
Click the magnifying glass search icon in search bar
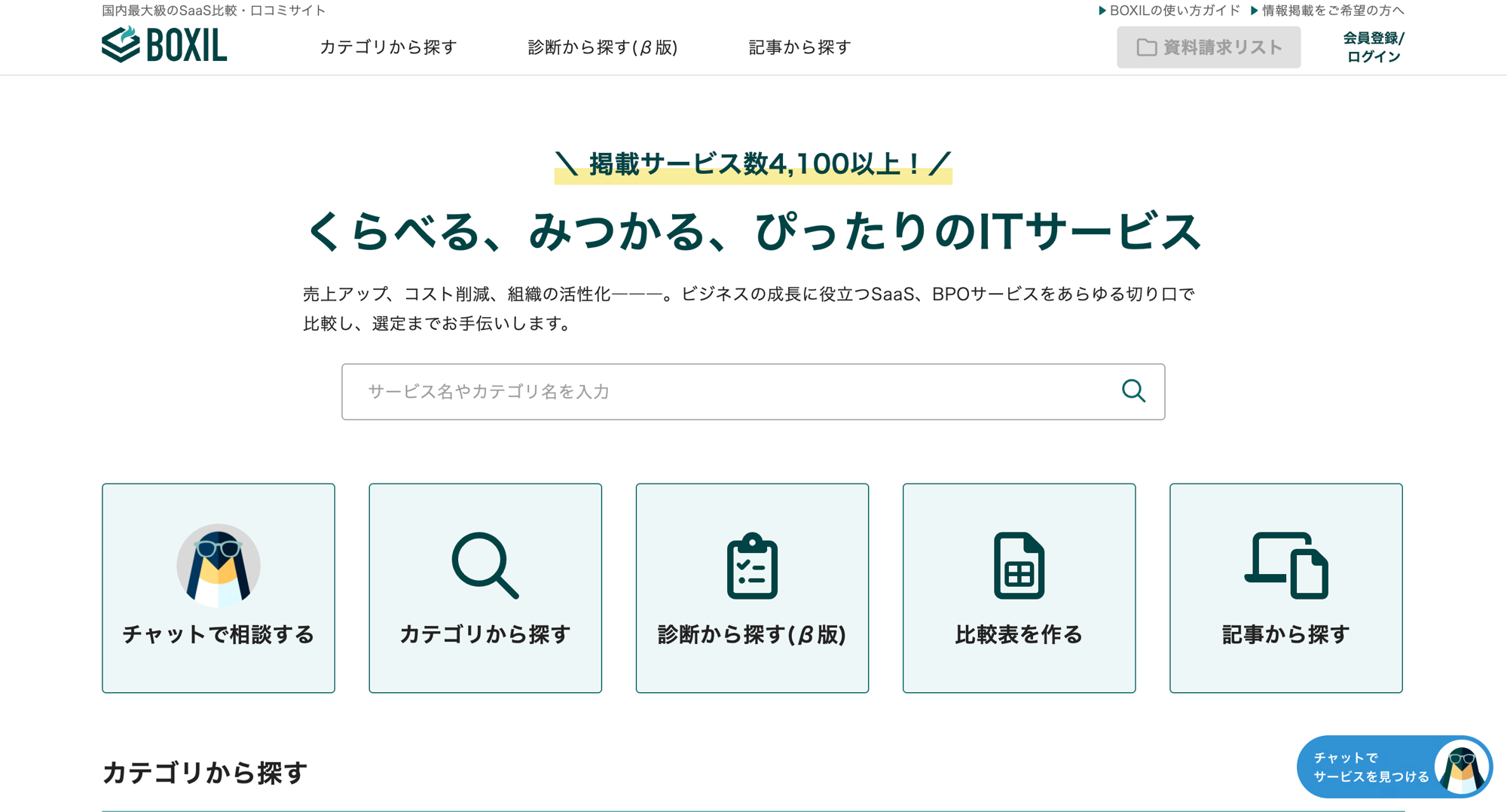[x=1133, y=391]
